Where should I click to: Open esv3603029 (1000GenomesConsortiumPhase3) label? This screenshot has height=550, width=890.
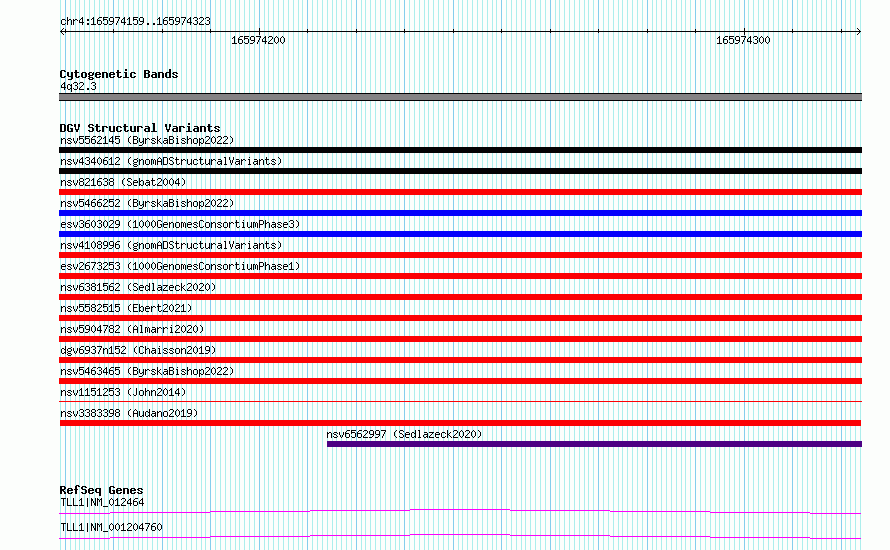[180, 224]
